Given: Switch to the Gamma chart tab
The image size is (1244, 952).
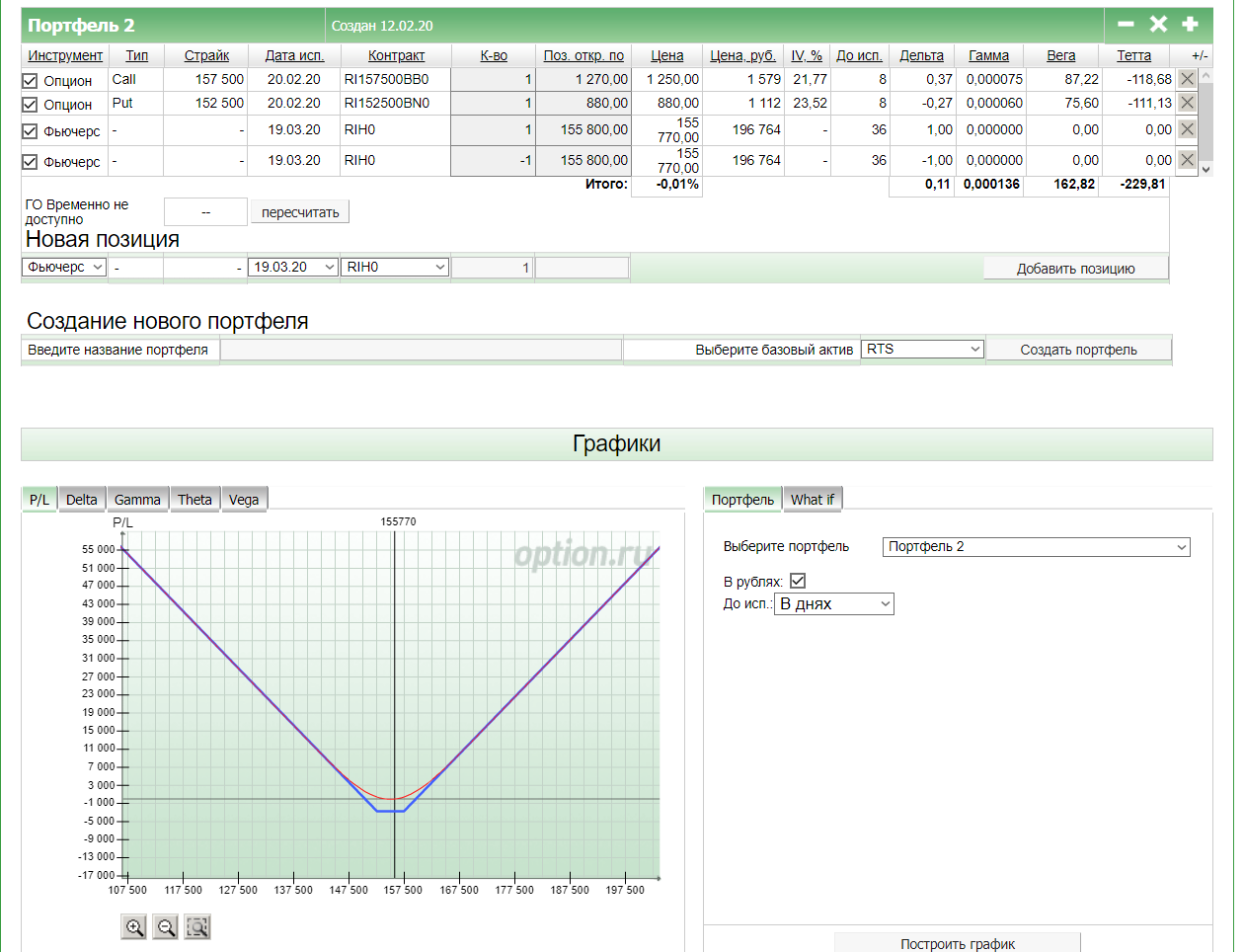Looking at the screenshot, I should [x=137, y=500].
